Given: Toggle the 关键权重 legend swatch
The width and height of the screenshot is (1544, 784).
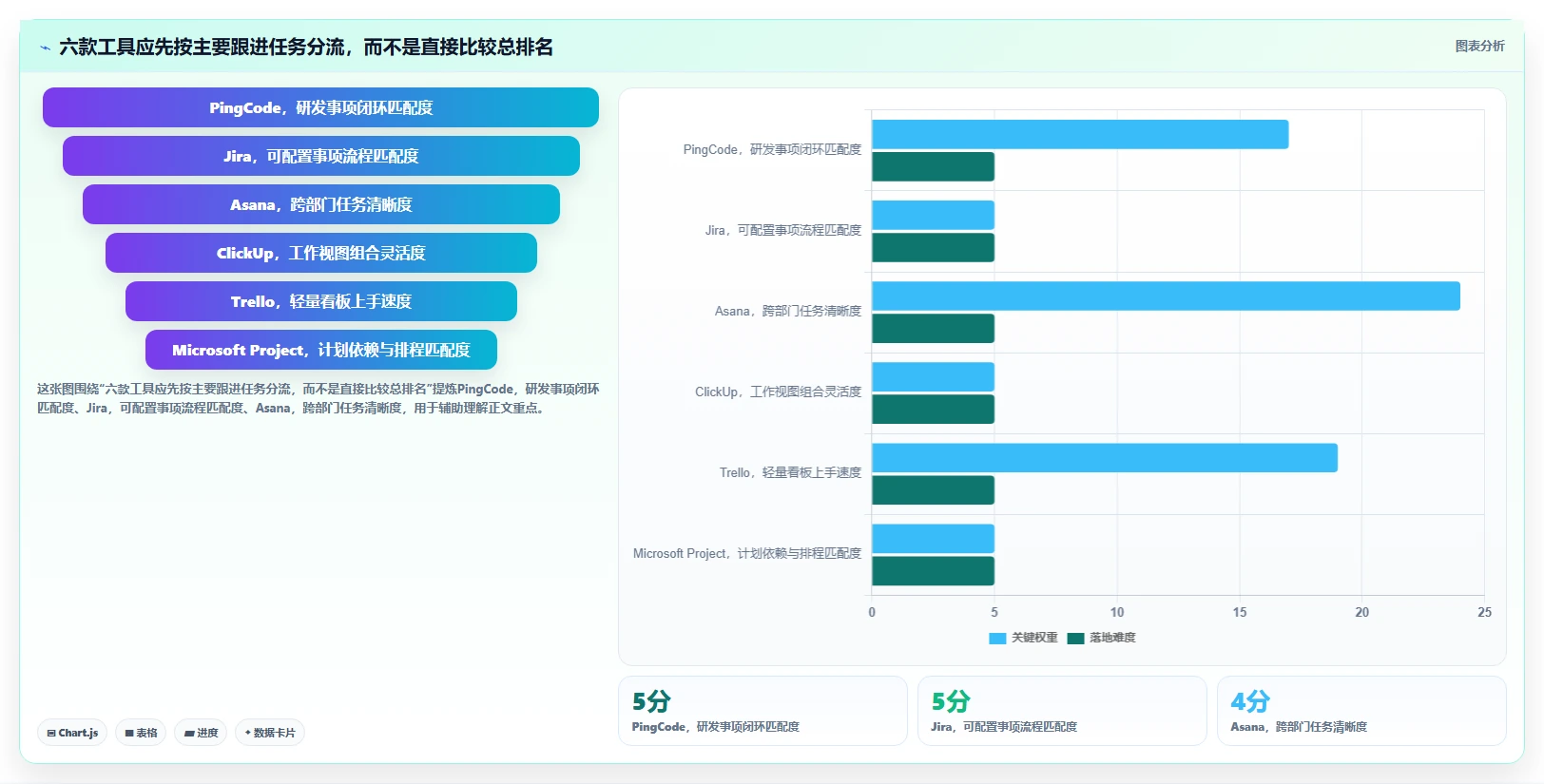Looking at the screenshot, I should [x=997, y=638].
